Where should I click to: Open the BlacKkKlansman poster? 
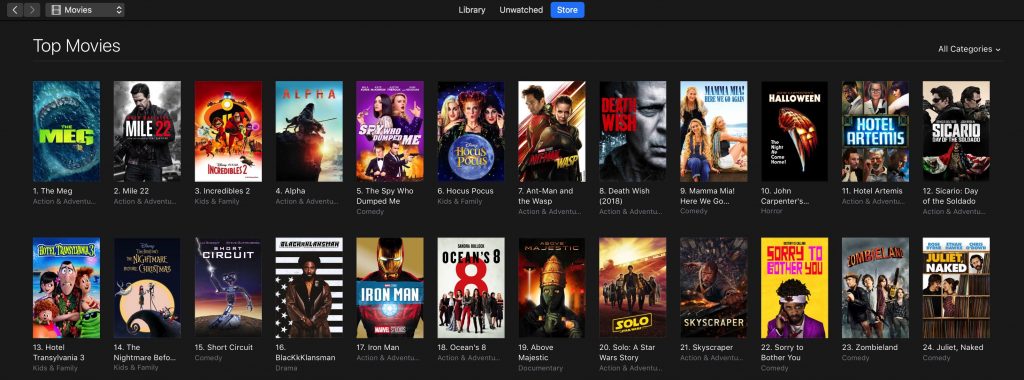[x=309, y=288]
